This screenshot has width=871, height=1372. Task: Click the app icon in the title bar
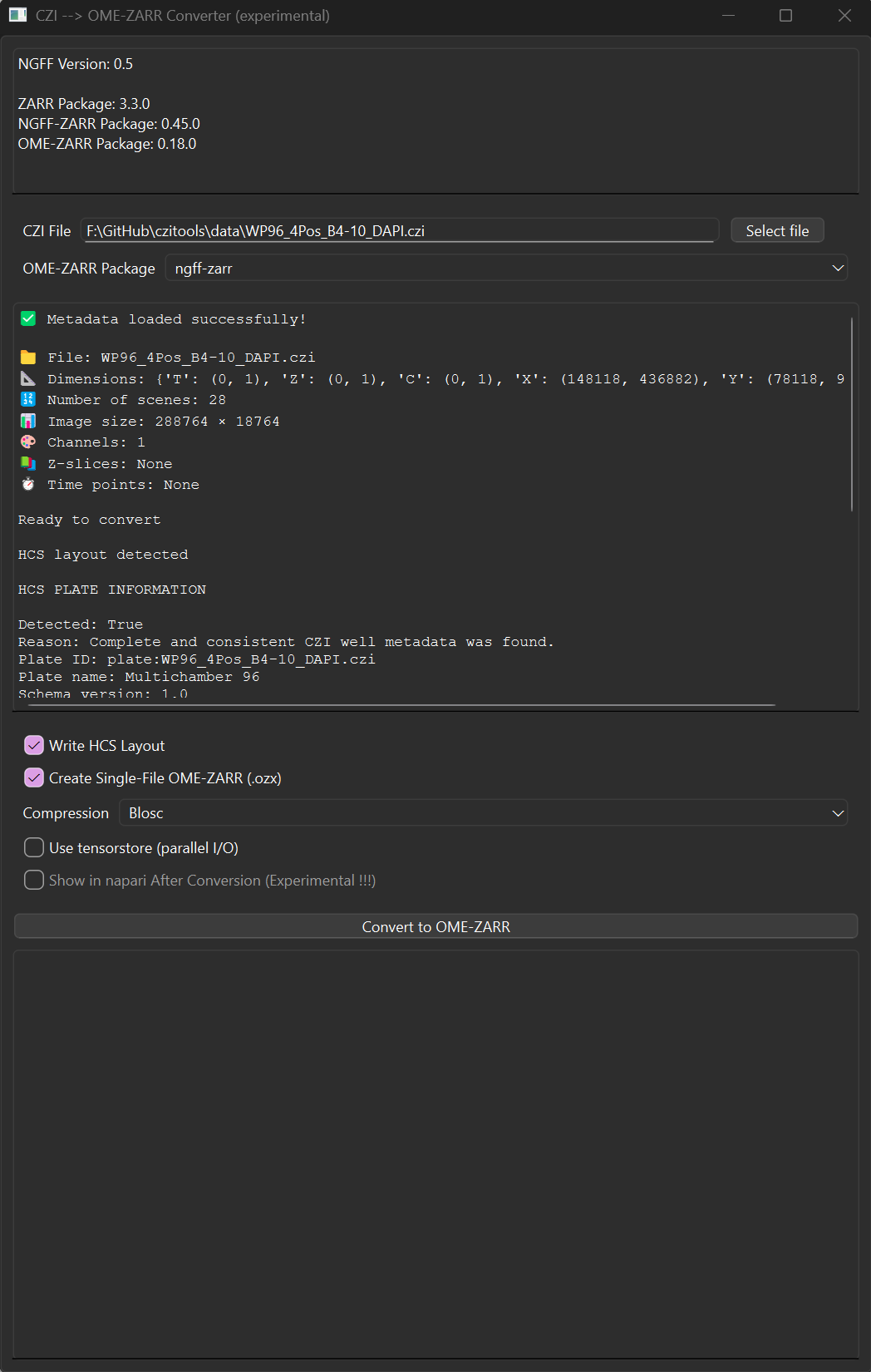tap(17, 15)
